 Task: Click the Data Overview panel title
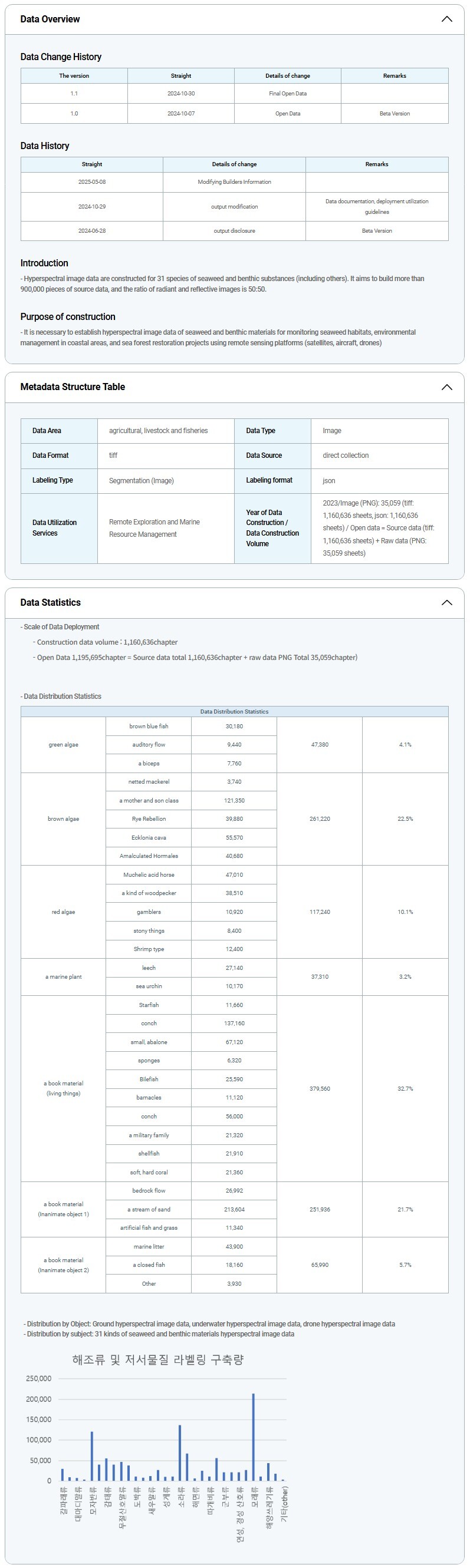click(x=50, y=19)
